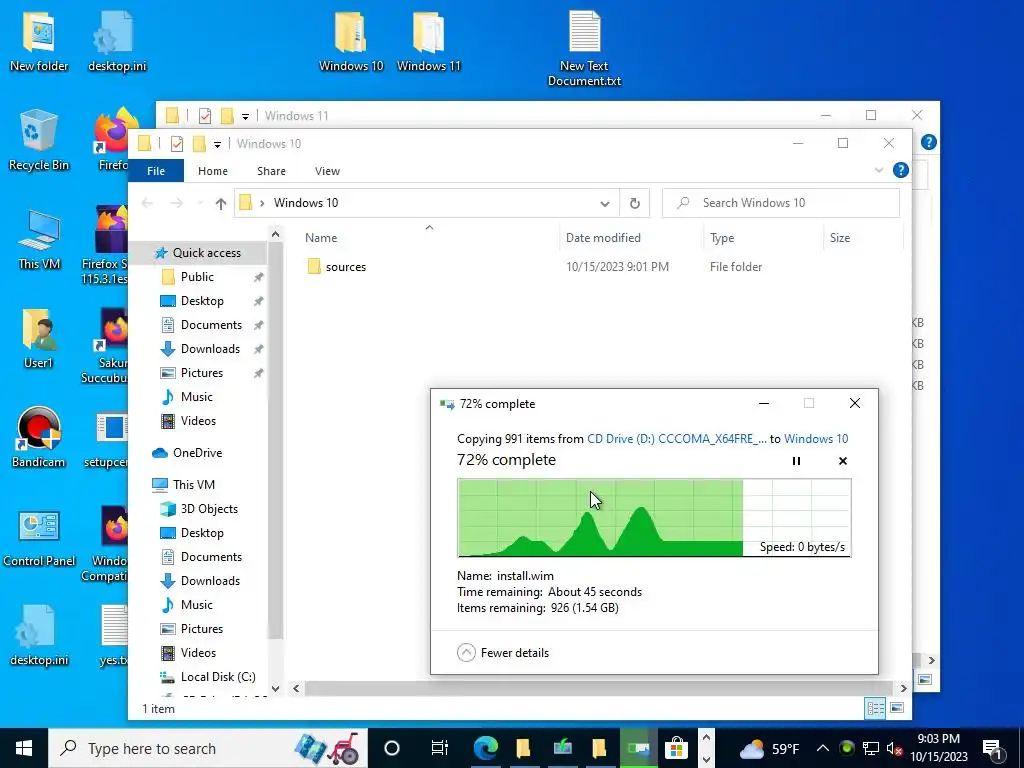Open the weather widget showing 59°F

coord(769,748)
